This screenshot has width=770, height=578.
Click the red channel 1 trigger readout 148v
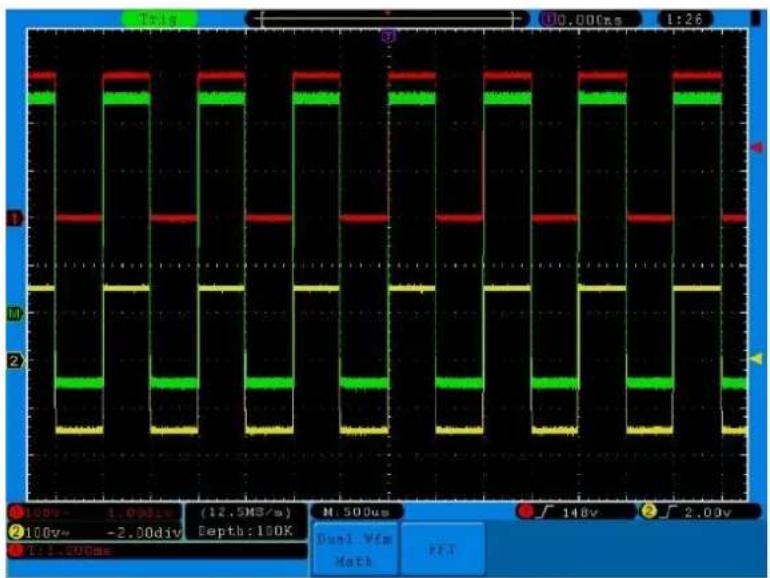point(576,512)
